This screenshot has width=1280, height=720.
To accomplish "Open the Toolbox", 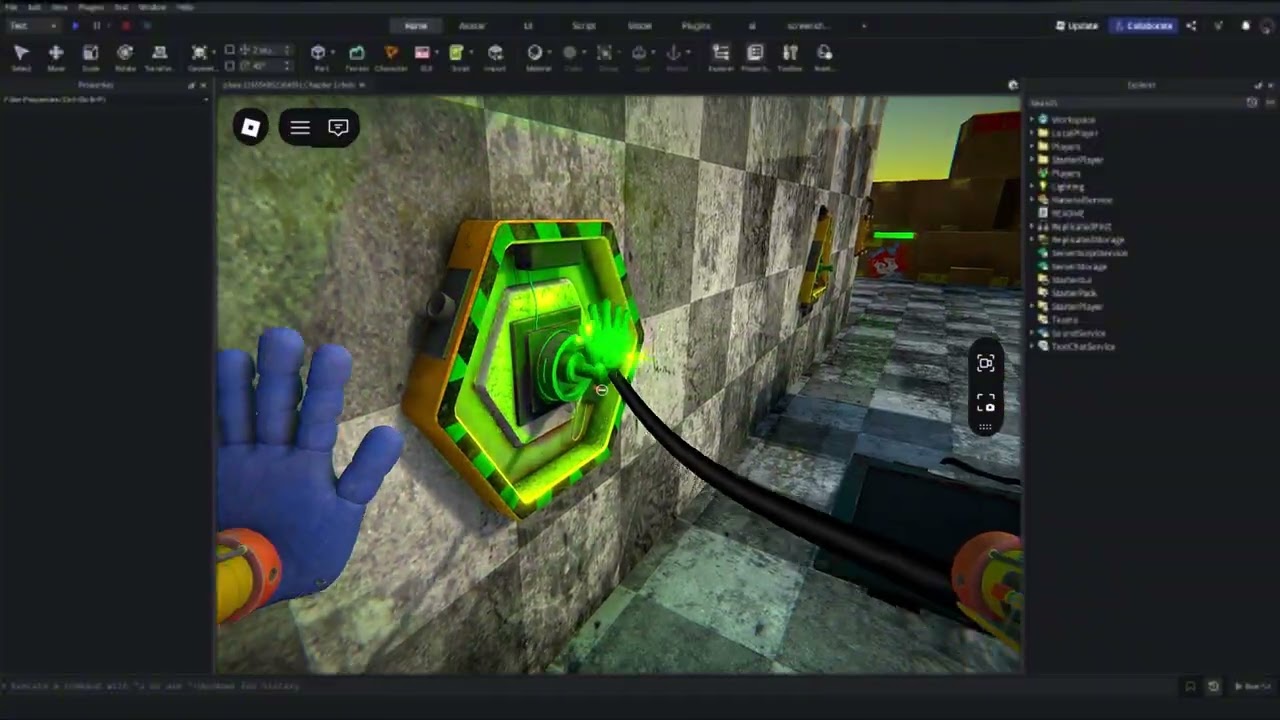I will (x=790, y=57).
